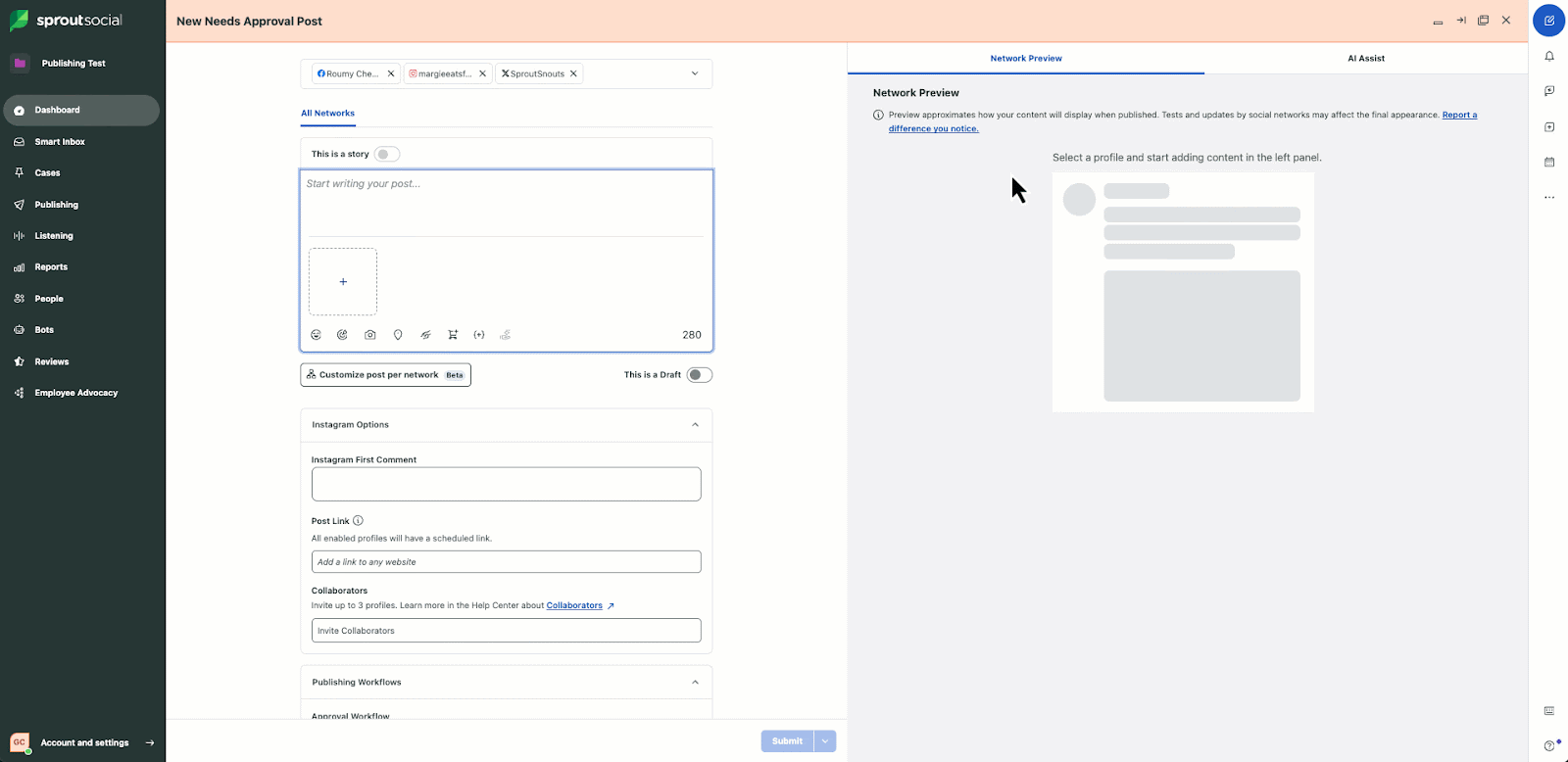The height and width of the screenshot is (762, 1568).
Task: Open the Collaborators help link
Action: tap(574, 605)
